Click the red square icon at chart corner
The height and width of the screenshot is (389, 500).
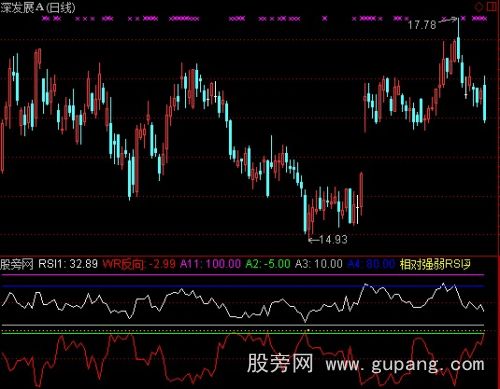tap(493, 6)
